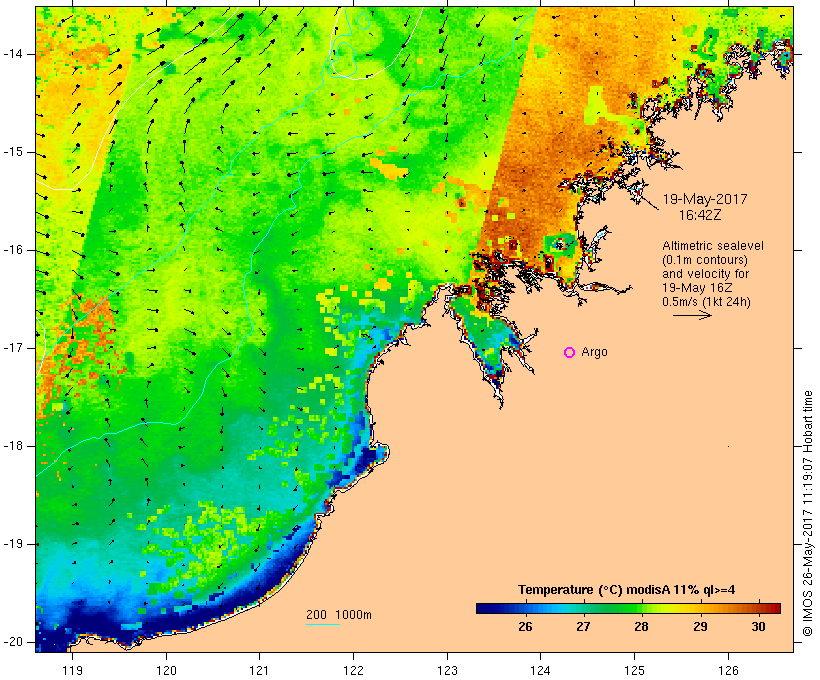
Task: Click latitude axis label '-15'
Action: pos(13,152)
